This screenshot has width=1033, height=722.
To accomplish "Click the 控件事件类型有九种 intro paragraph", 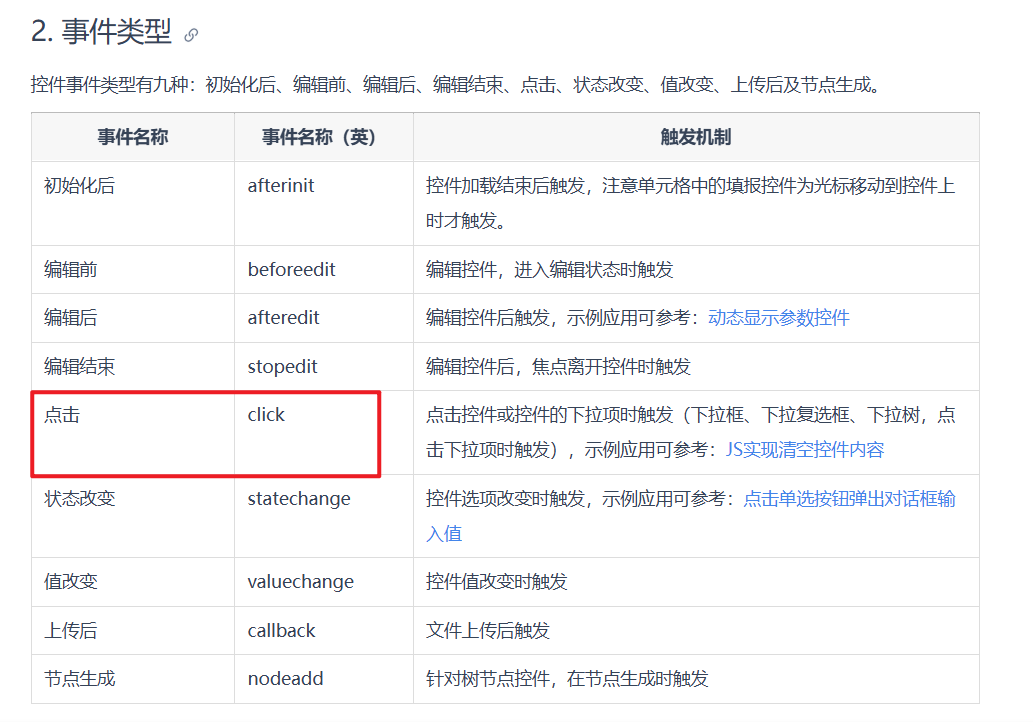I will 455,84.
